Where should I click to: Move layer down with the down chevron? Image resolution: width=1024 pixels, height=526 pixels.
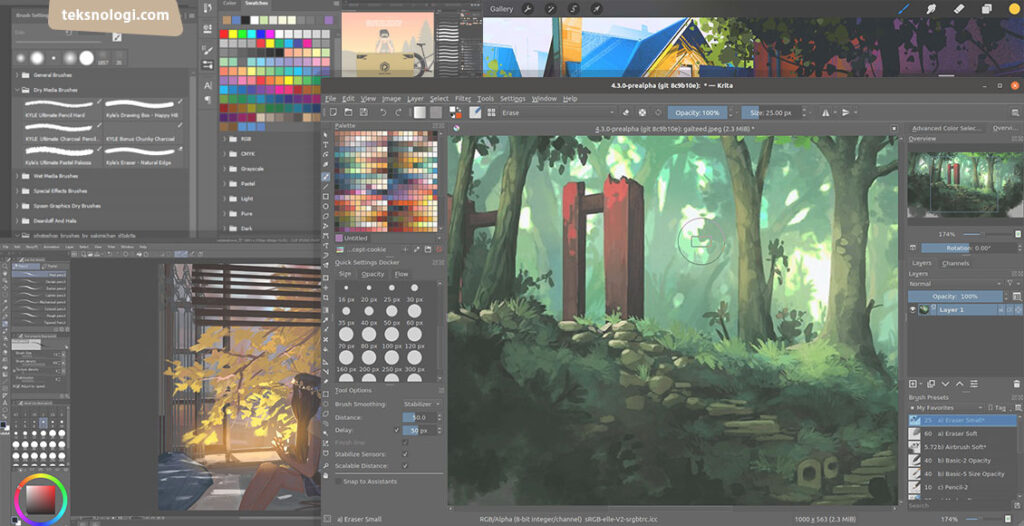click(x=944, y=384)
